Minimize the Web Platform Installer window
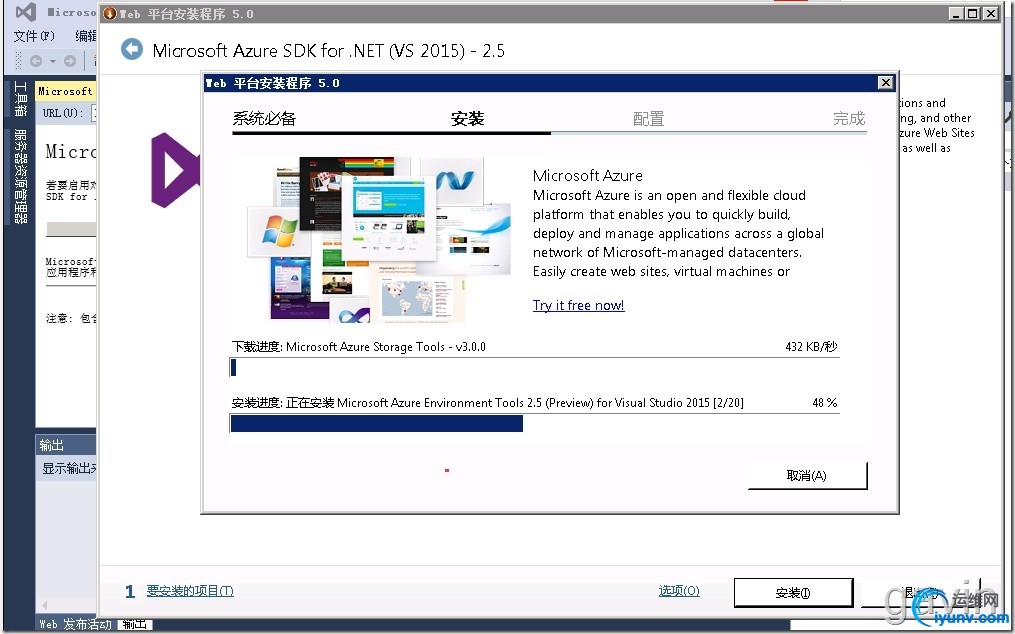 coord(956,13)
